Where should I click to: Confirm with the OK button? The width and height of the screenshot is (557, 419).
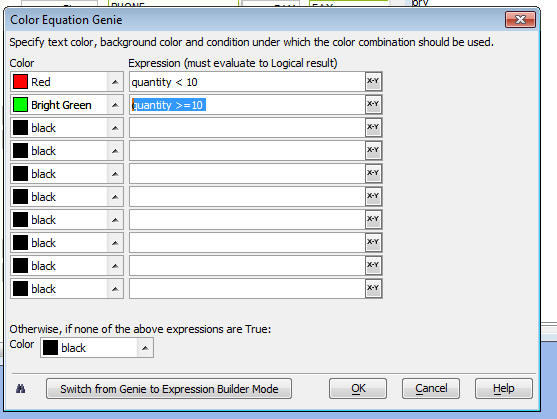(x=358, y=388)
